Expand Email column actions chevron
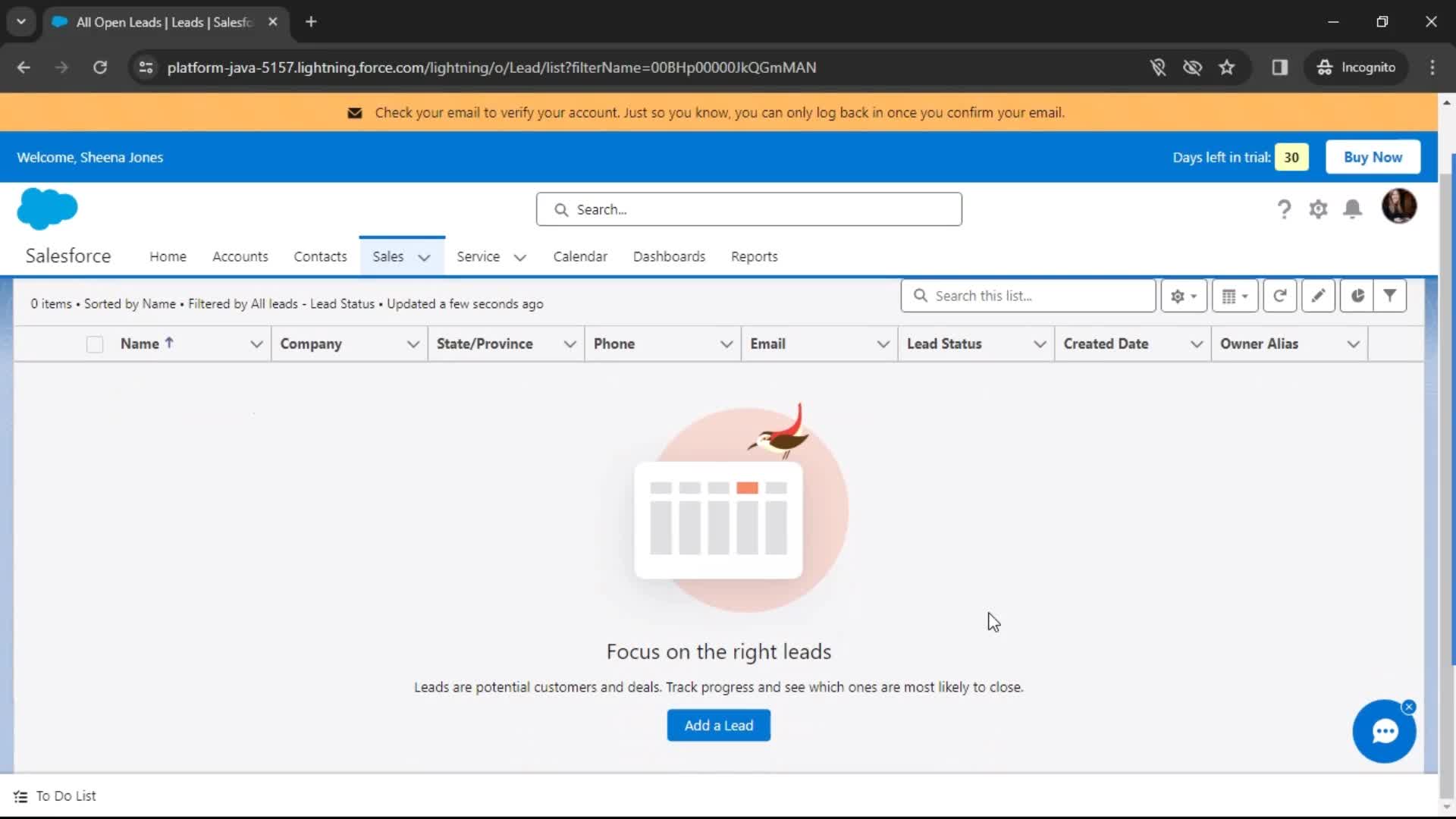The image size is (1456, 819). pos(883,344)
